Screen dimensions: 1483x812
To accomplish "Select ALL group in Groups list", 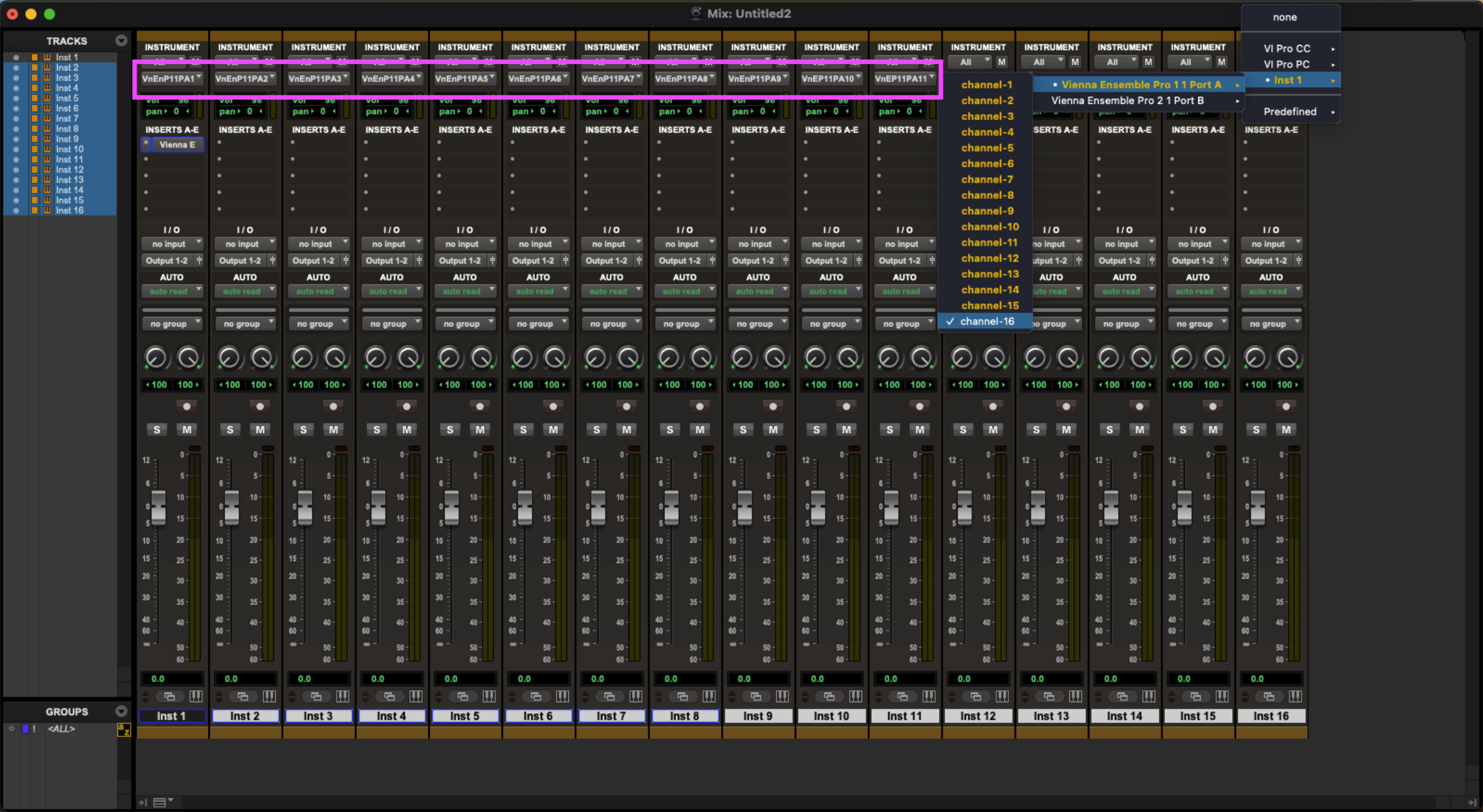I will point(62,729).
